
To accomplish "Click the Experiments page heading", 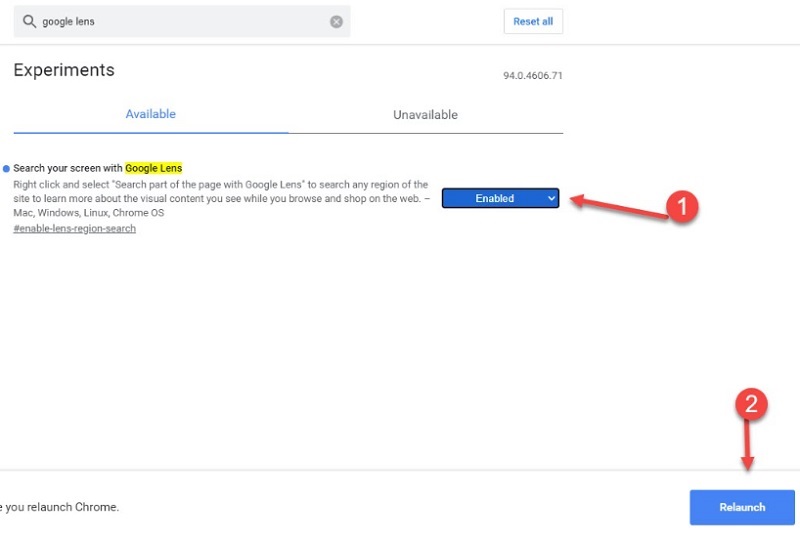I will [64, 70].
